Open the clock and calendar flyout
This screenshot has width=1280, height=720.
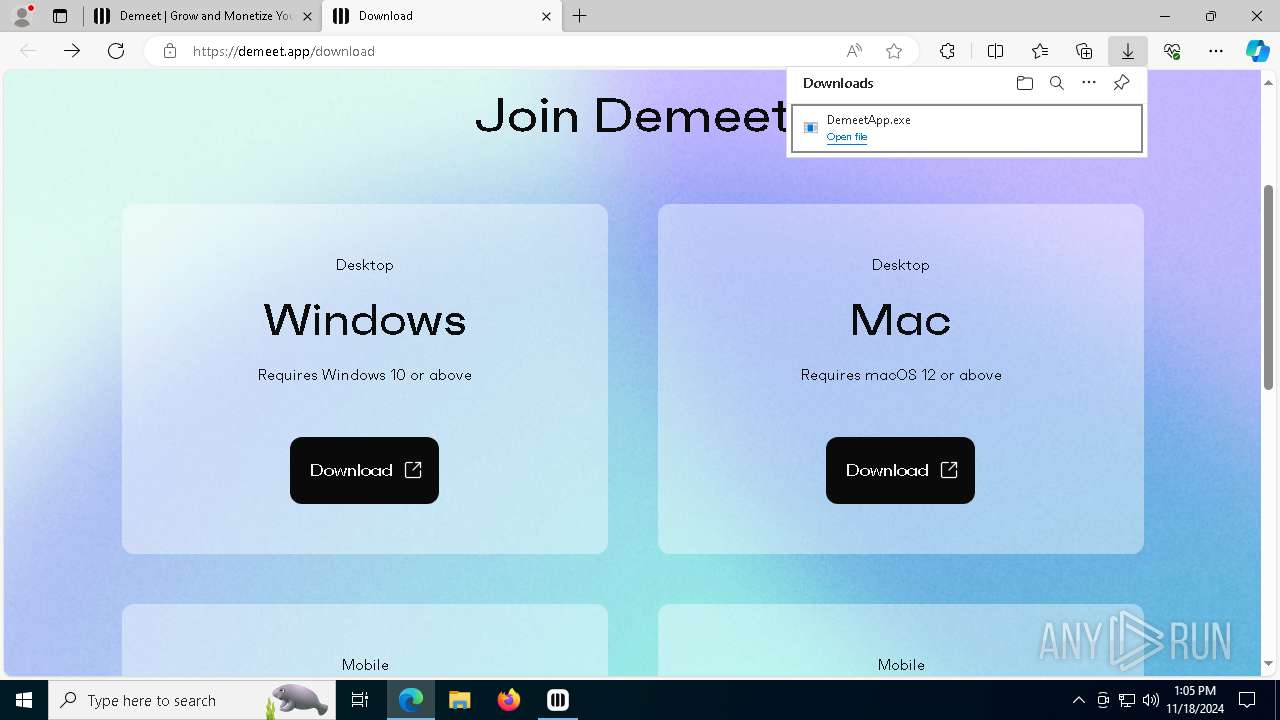click(x=1194, y=700)
